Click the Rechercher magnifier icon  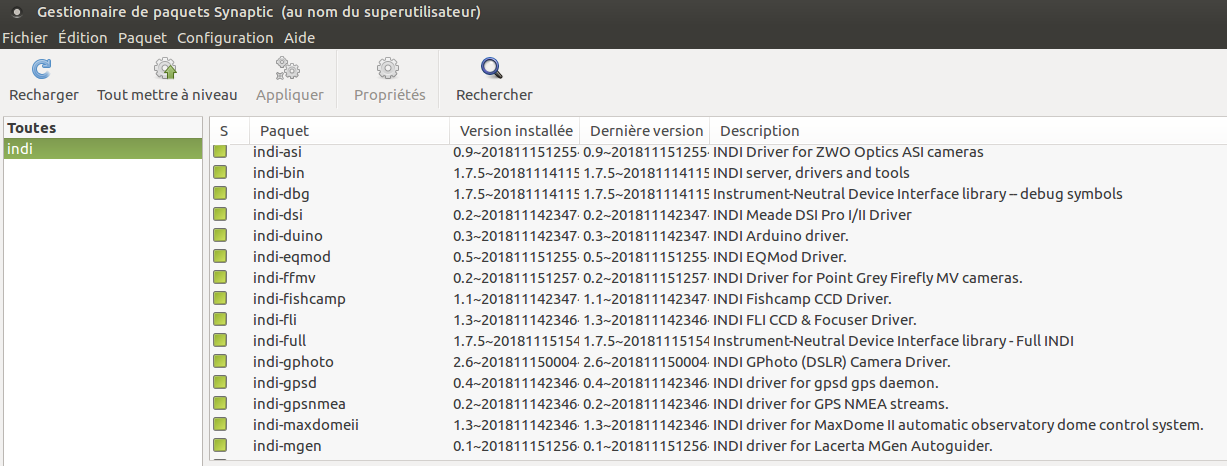[493, 69]
